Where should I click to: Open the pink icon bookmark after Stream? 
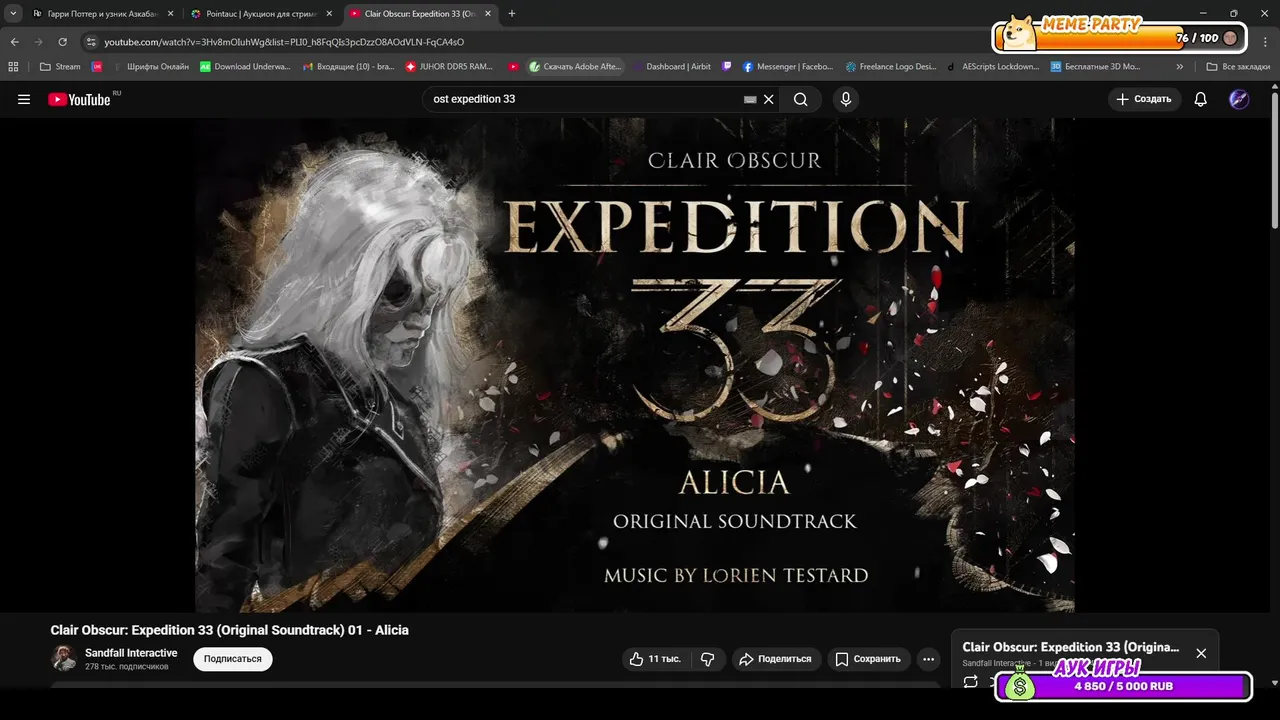click(x=97, y=67)
